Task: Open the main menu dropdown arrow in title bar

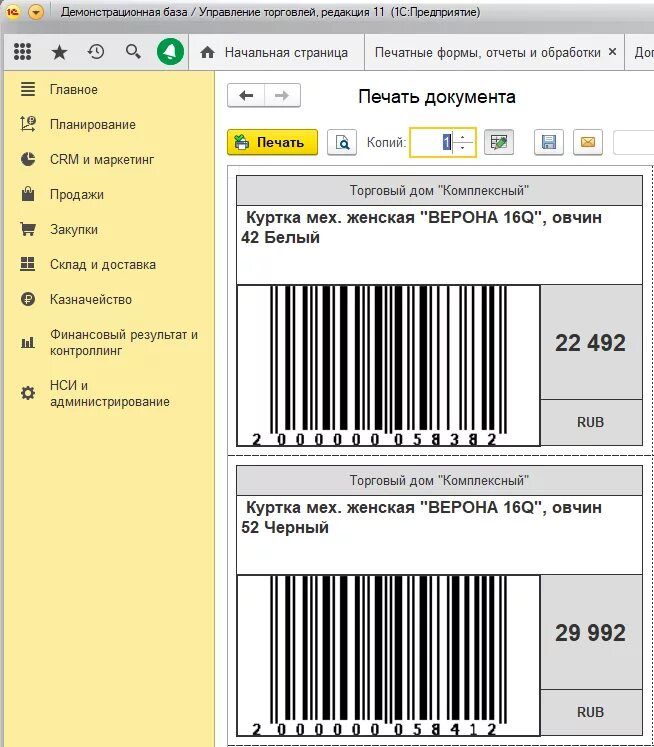Action: coord(36,12)
